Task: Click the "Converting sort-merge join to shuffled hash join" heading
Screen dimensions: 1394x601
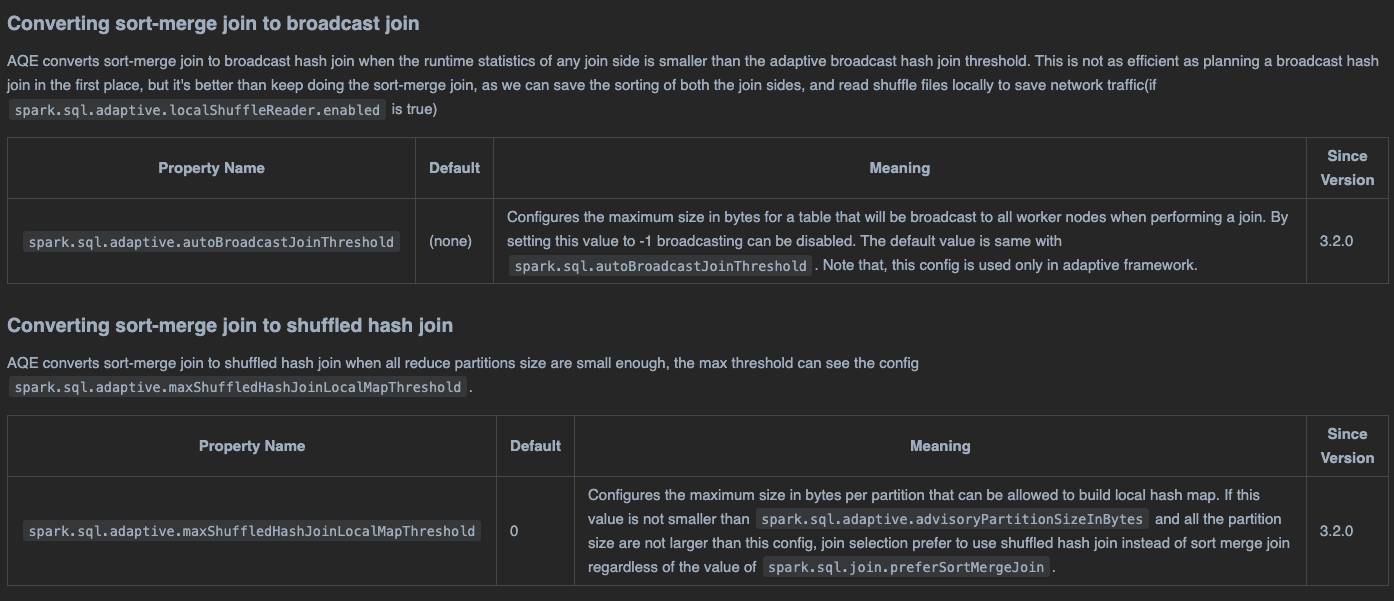Action: point(230,325)
